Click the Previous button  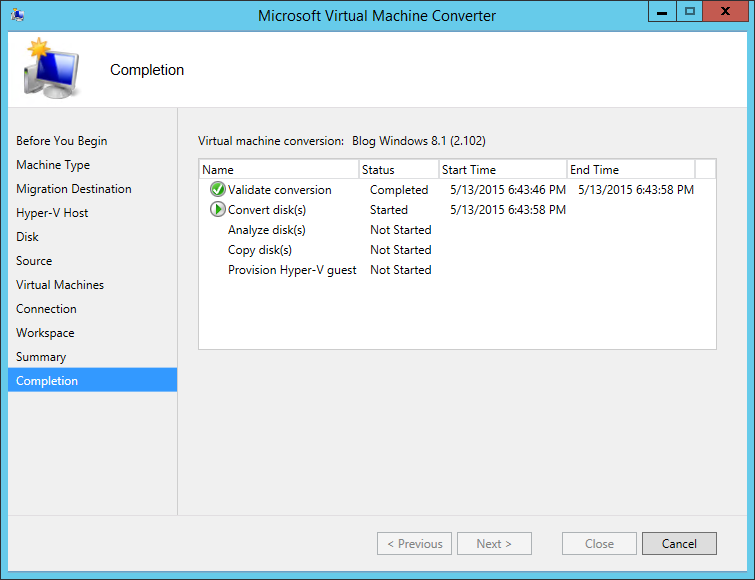coord(415,543)
